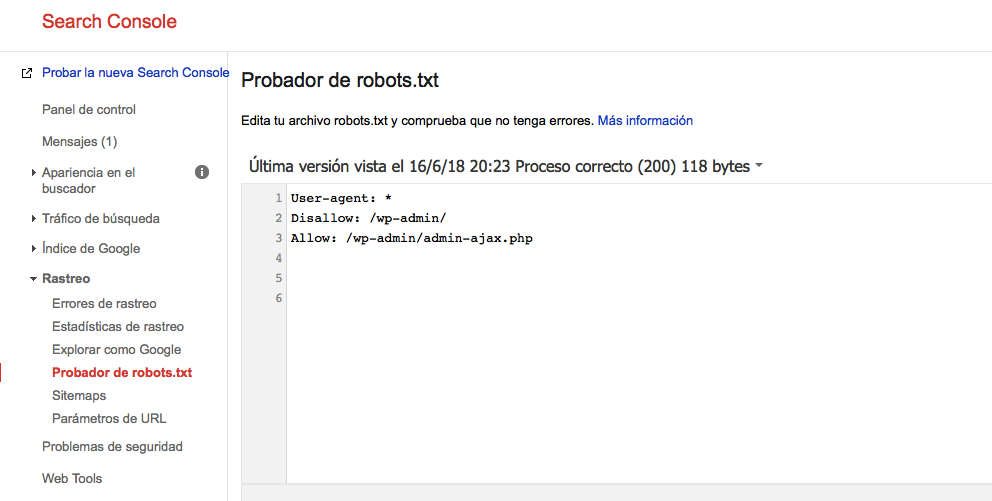Click the info icon next to Apariencia en el buscador
This screenshot has height=501, width=992.
pos(202,172)
